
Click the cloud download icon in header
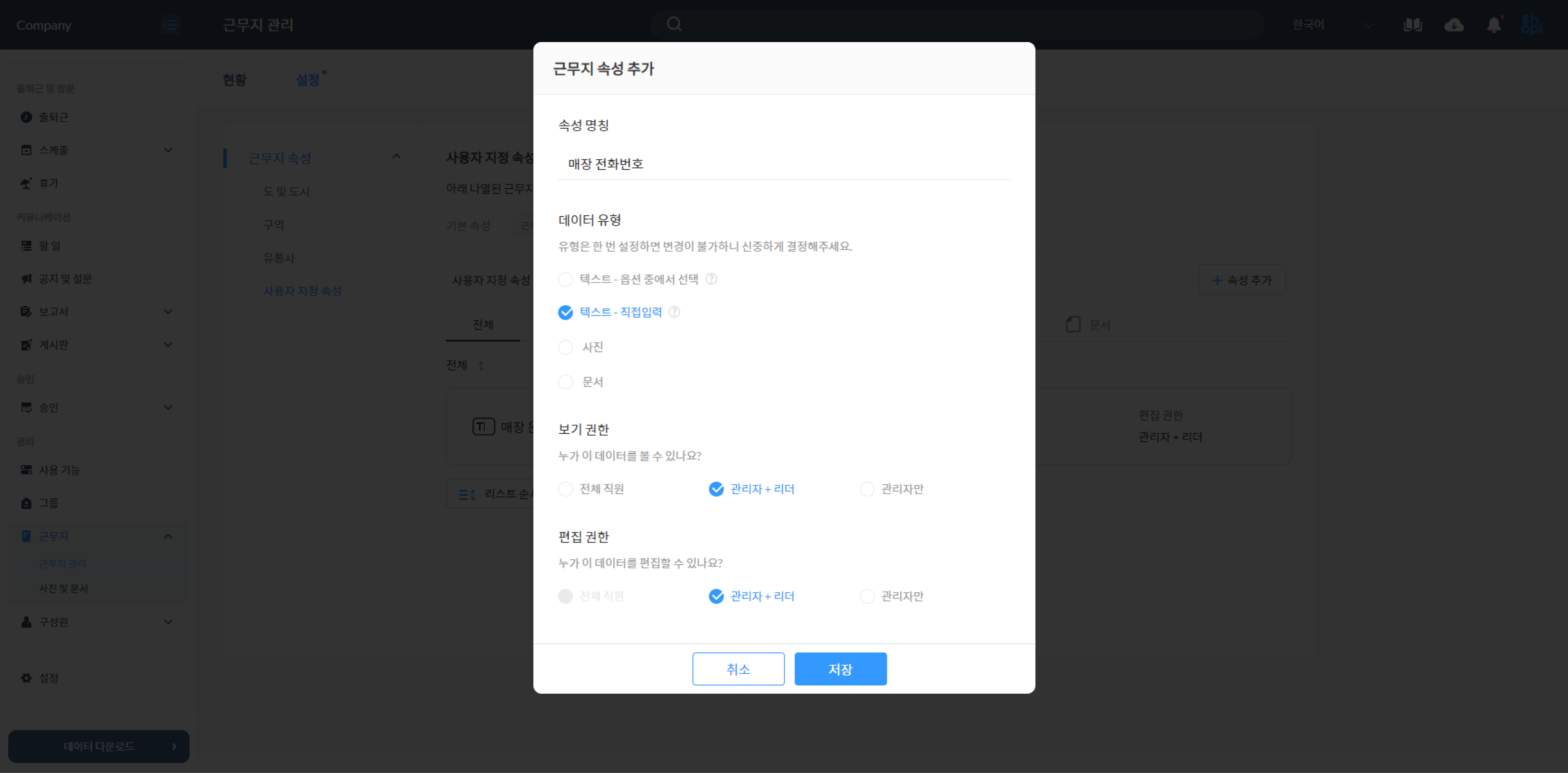pos(1454,25)
